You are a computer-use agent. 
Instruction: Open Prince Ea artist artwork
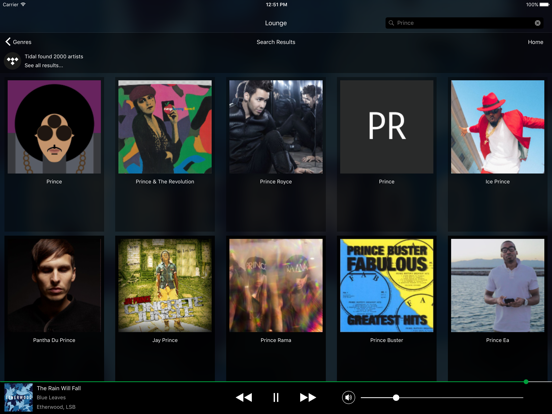coord(497,285)
